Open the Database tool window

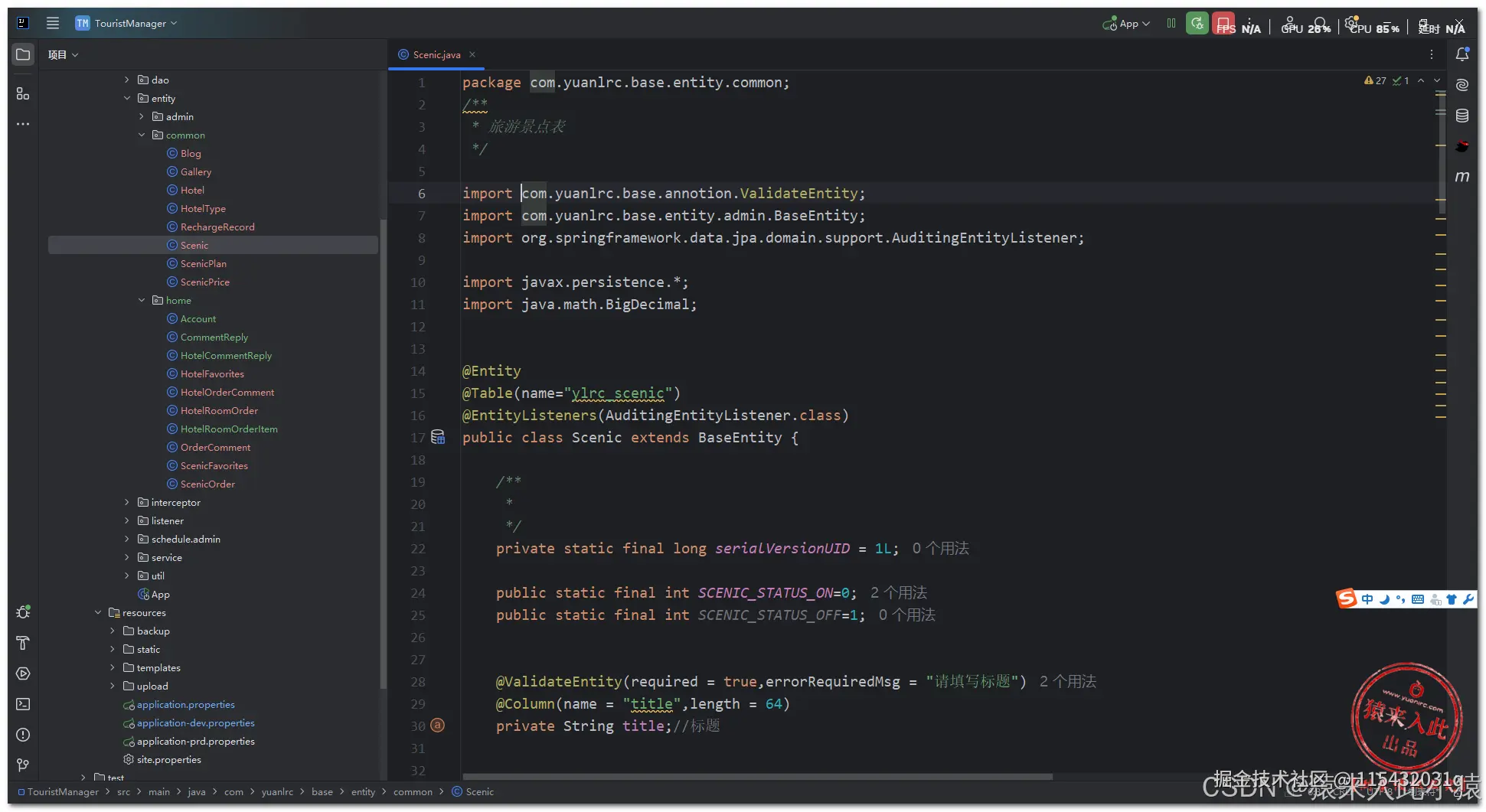click(x=1462, y=116)
